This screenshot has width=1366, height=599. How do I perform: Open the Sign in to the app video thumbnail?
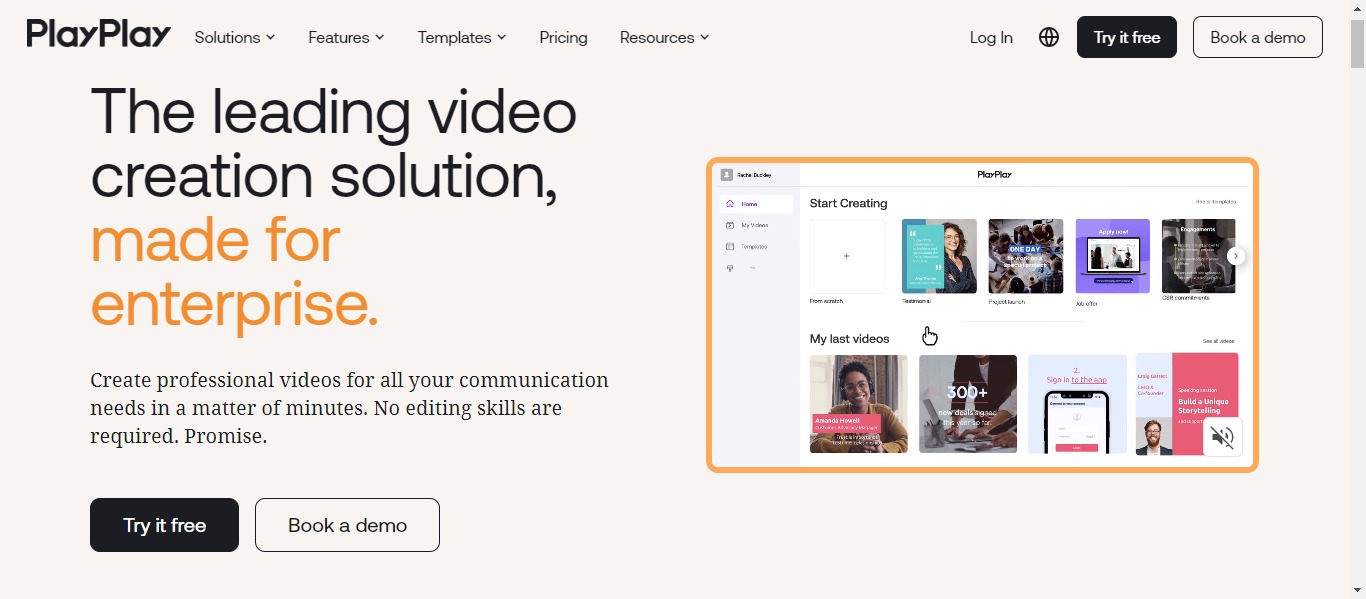(1077, 404)
